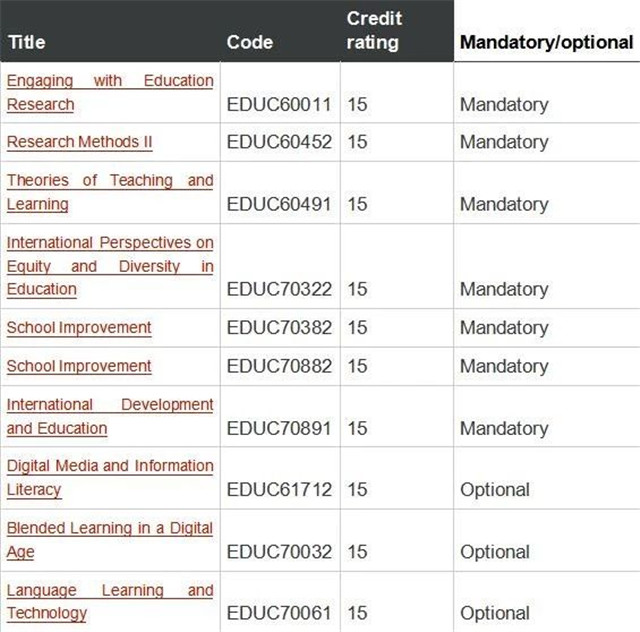The width and height of the screenshot is (640, 632).
Task: Open the Research Methods II link
Action: pos(80,142)
